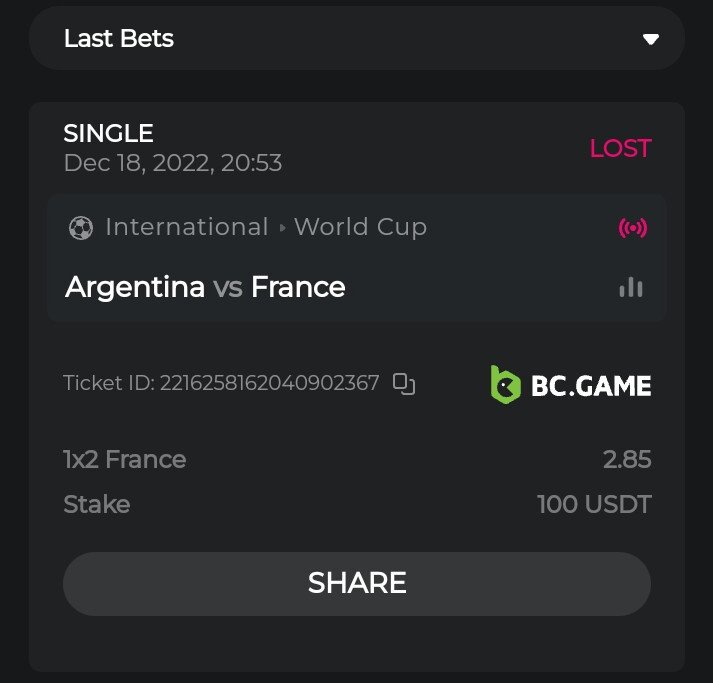This screenshot has height=683, width=713.
Task: Open match statistics bar chart icon
Action: (x=631, y=288)
